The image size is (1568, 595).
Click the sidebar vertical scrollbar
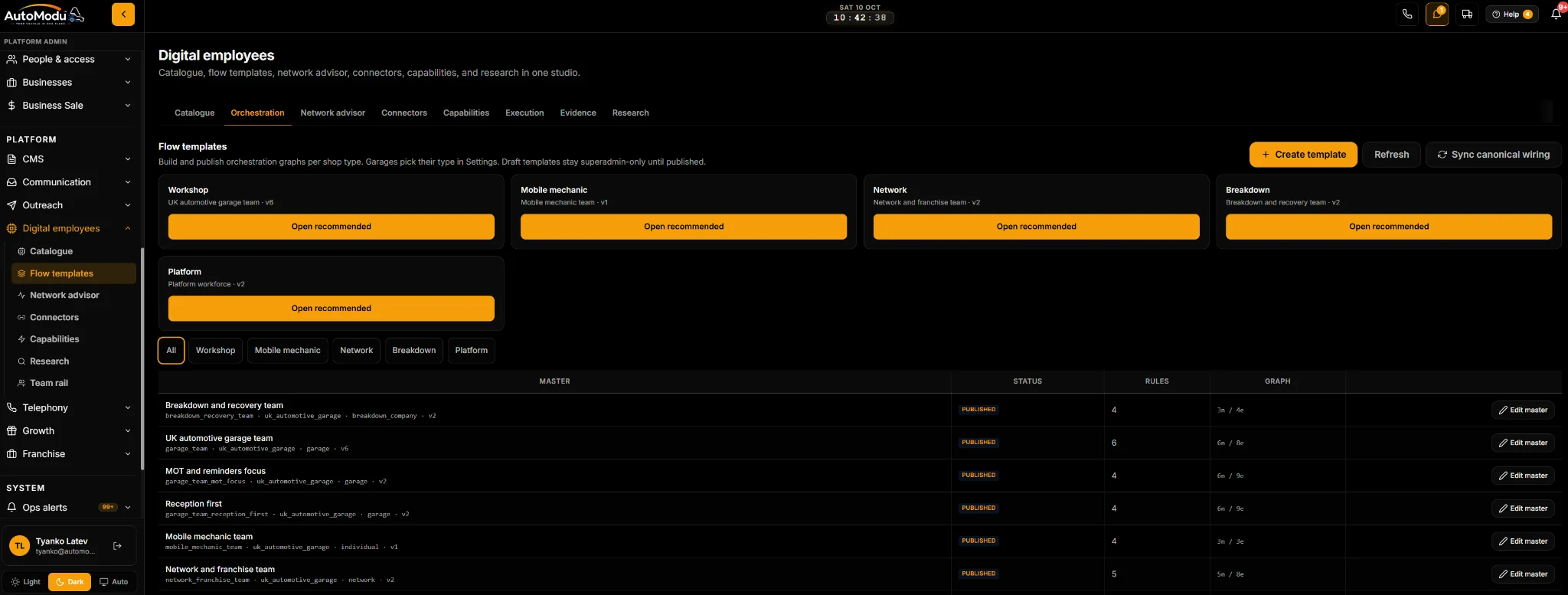142,358
